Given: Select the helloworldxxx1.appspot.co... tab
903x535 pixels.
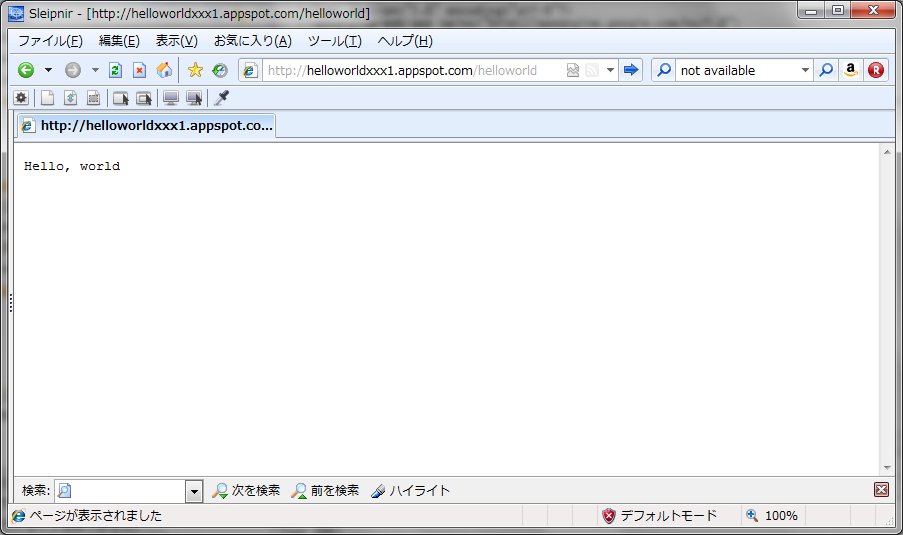Looking at the screenshot, I should tap(146, 126).
